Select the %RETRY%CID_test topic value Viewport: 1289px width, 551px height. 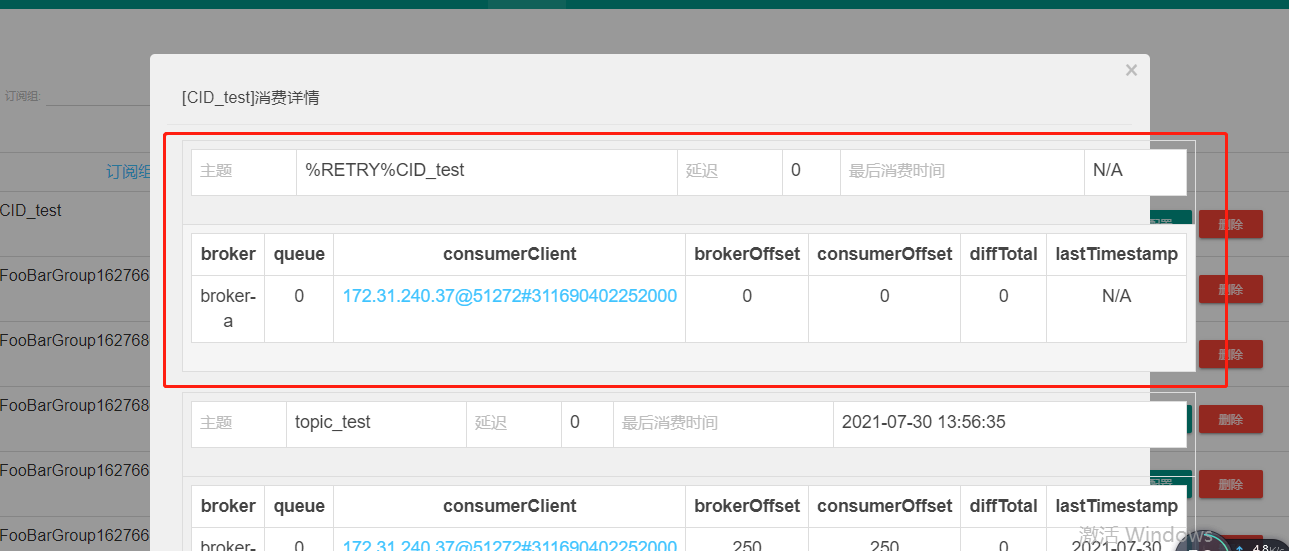coord(385,170)
